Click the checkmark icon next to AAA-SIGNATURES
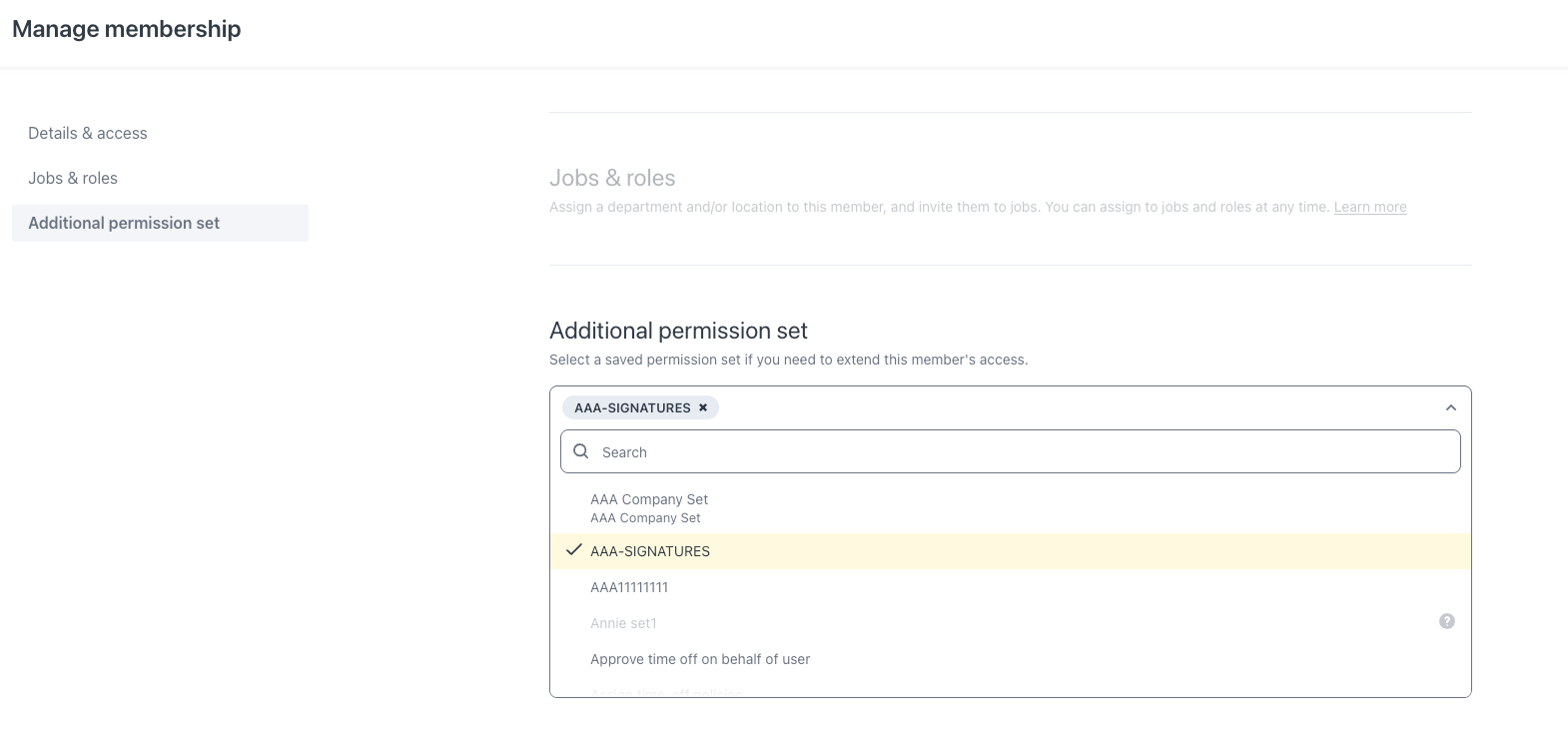1568x739 pixels. (573, 550)
